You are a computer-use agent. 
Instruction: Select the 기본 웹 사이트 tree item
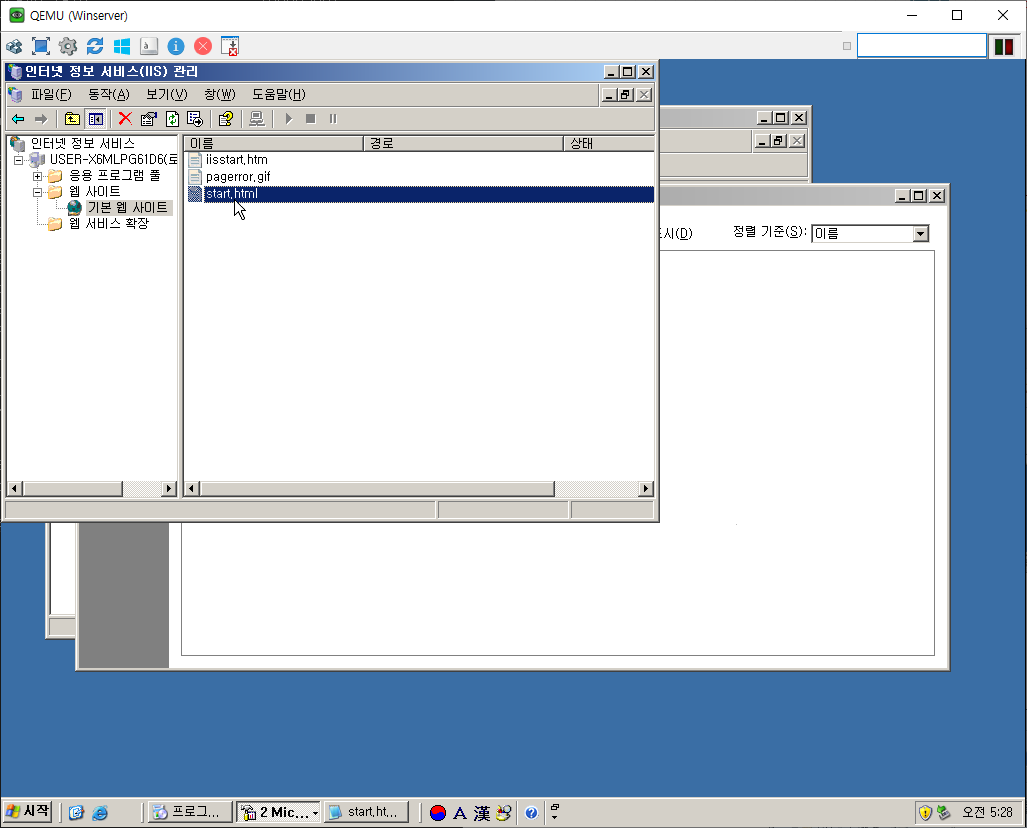[x=128, y=208]
